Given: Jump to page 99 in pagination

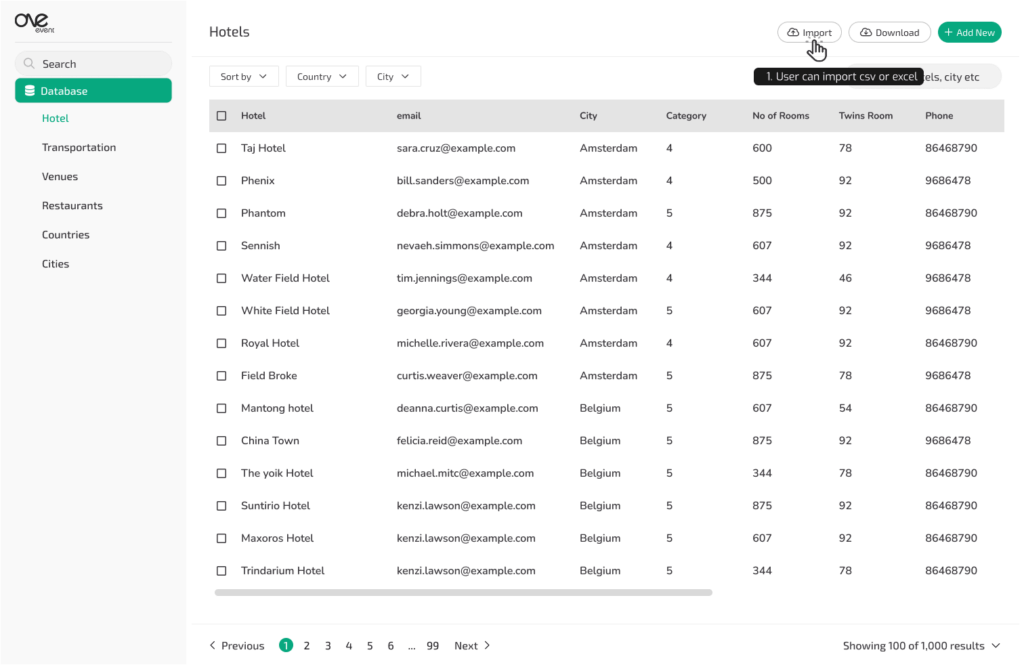Looking at the screenshot, I should pos(432,646).
